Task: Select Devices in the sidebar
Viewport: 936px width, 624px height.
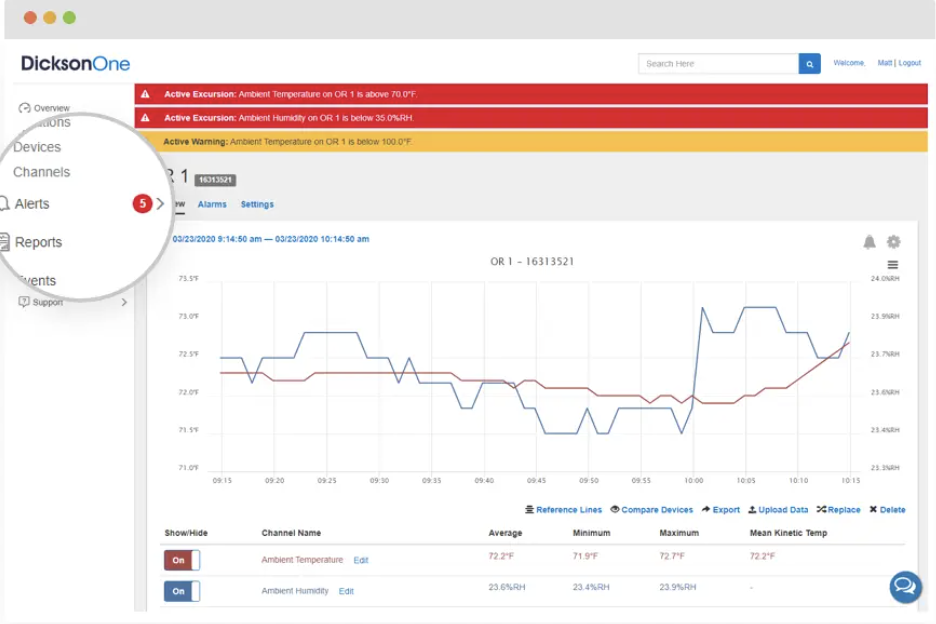Action: (37, 147)
